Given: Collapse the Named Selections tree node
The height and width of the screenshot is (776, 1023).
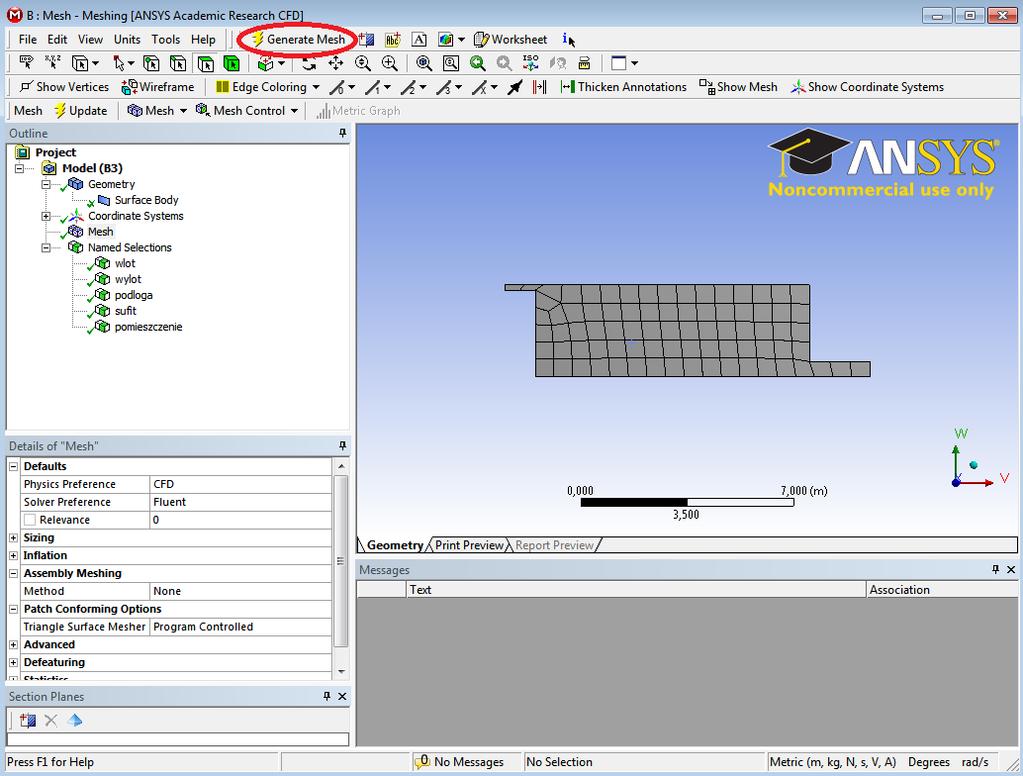Looking at the screenshot, I should (x=46, y=248).
